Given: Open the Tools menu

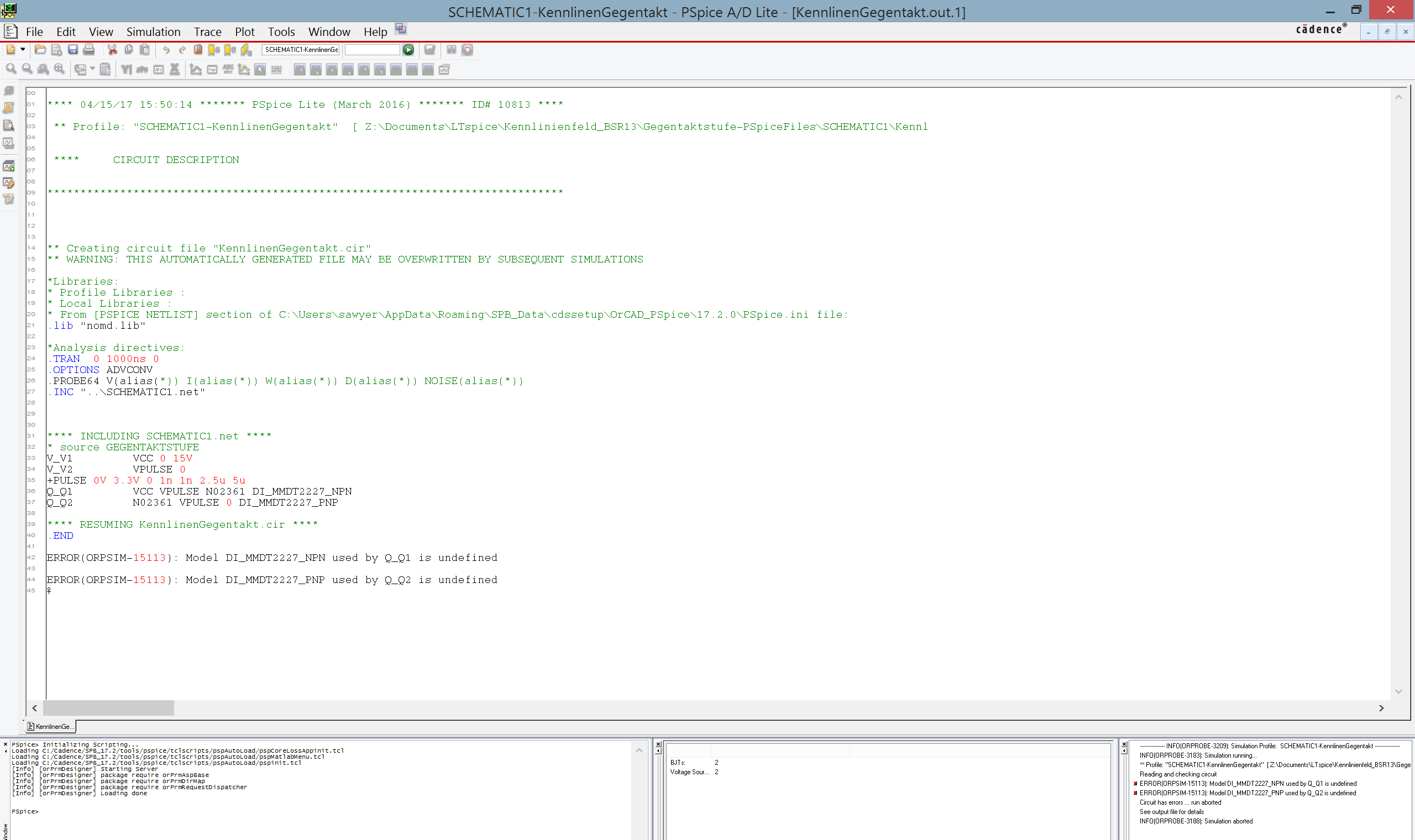Looking at the screenshot, I should (281, 32).
